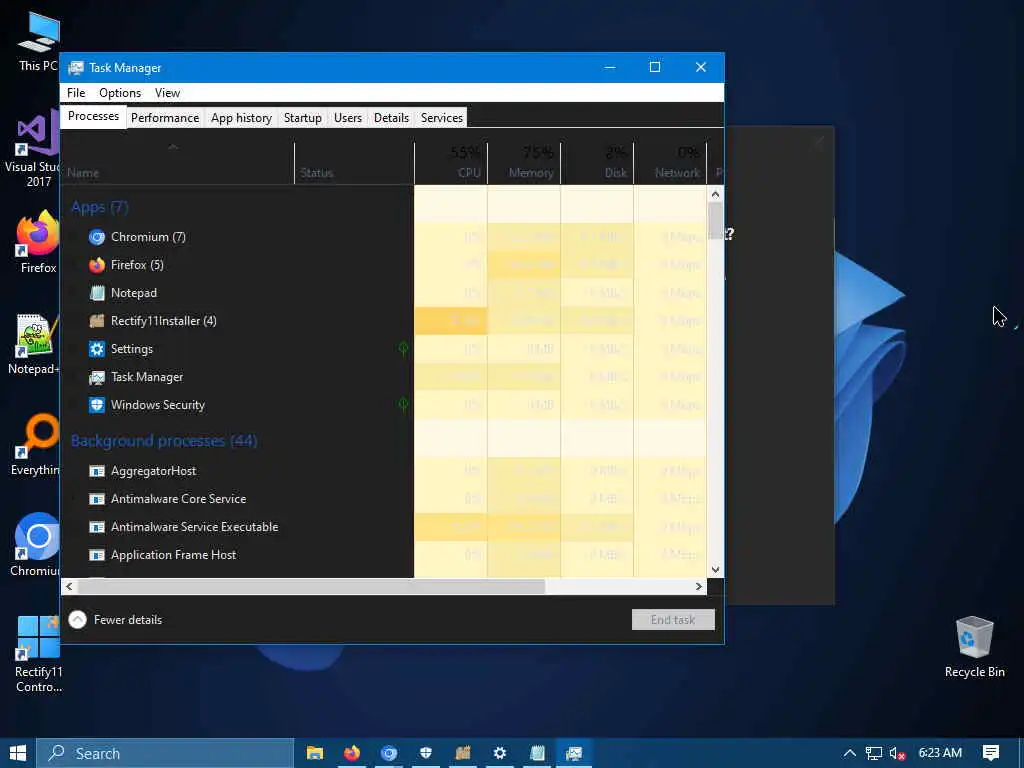Click the vertical scrollbar down arrow
1024x768 pixels.
coord(715,569)
